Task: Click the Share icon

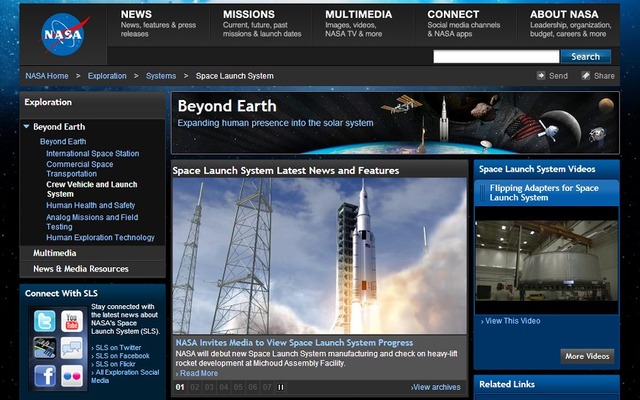Action: 586,76
